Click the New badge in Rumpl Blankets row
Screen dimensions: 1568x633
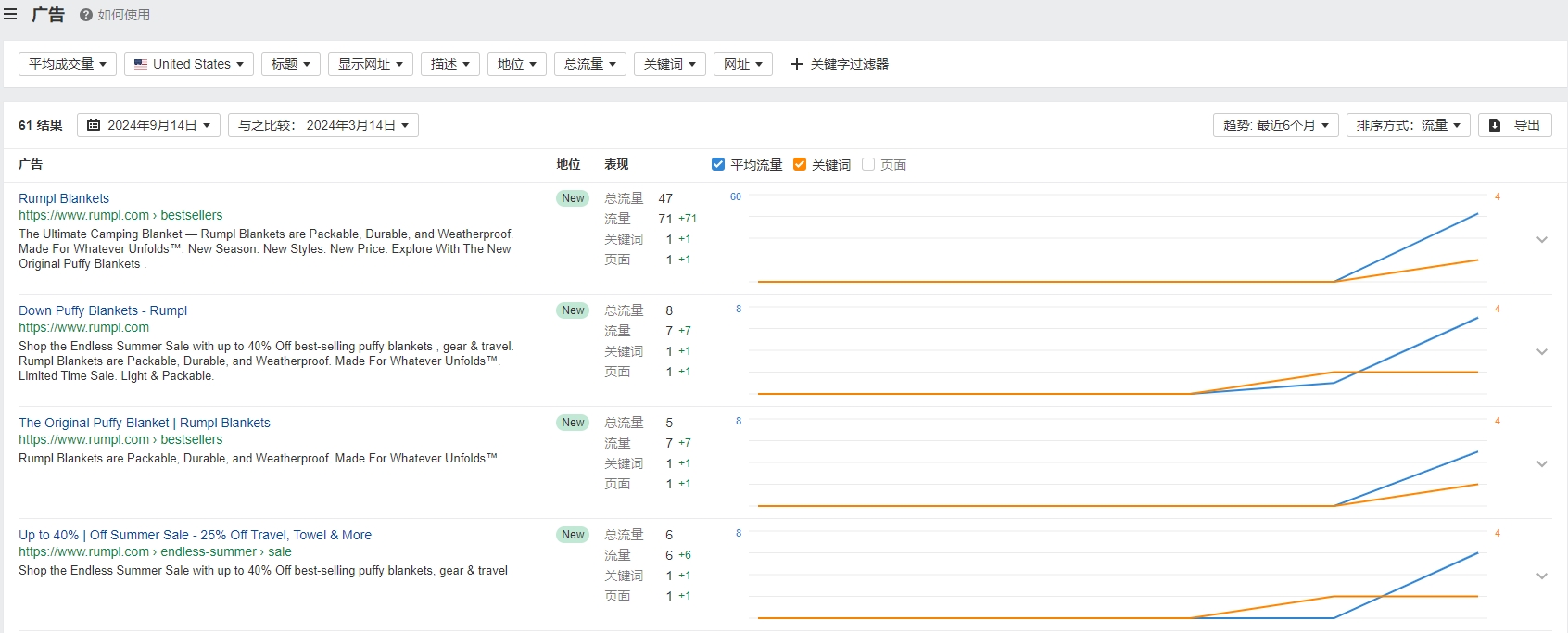(x=573, y=198)
